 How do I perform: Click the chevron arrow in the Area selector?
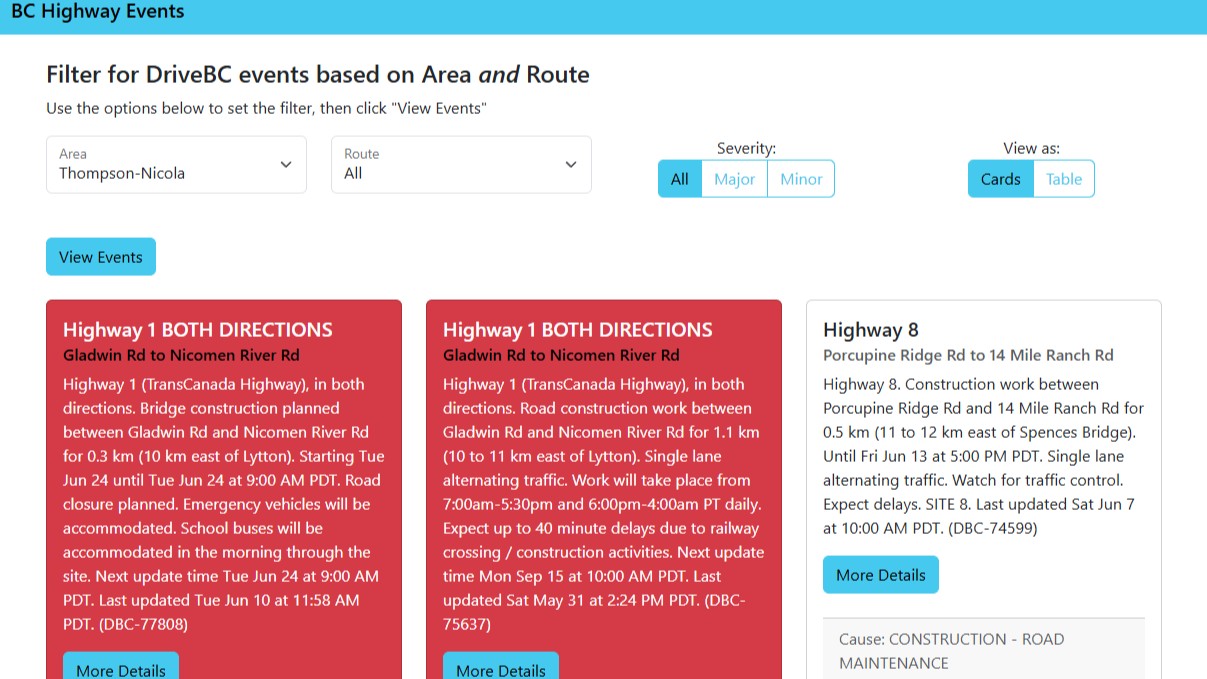click(286, 165)
